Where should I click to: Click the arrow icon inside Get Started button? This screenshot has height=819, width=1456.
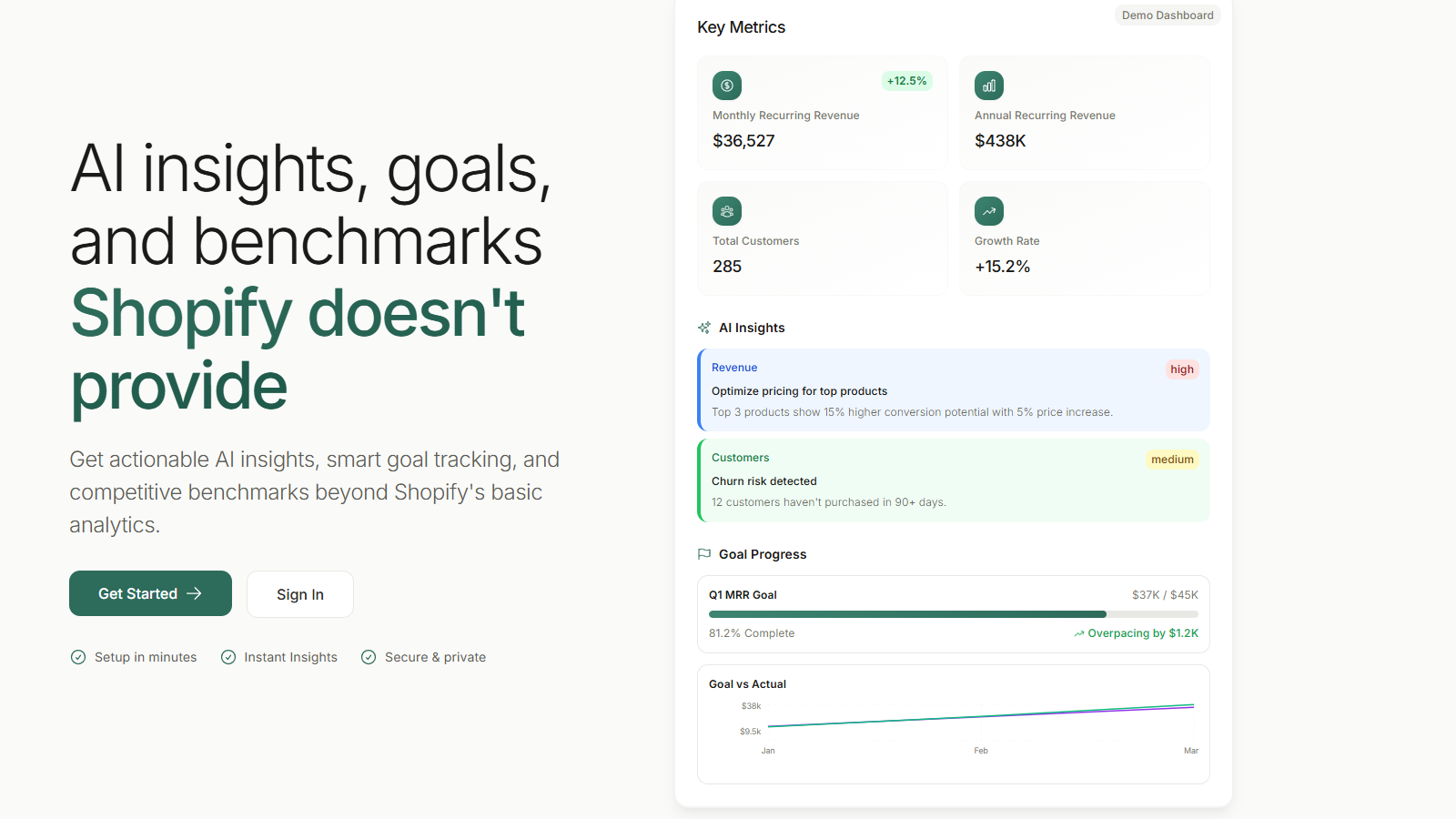coord(195,593)
